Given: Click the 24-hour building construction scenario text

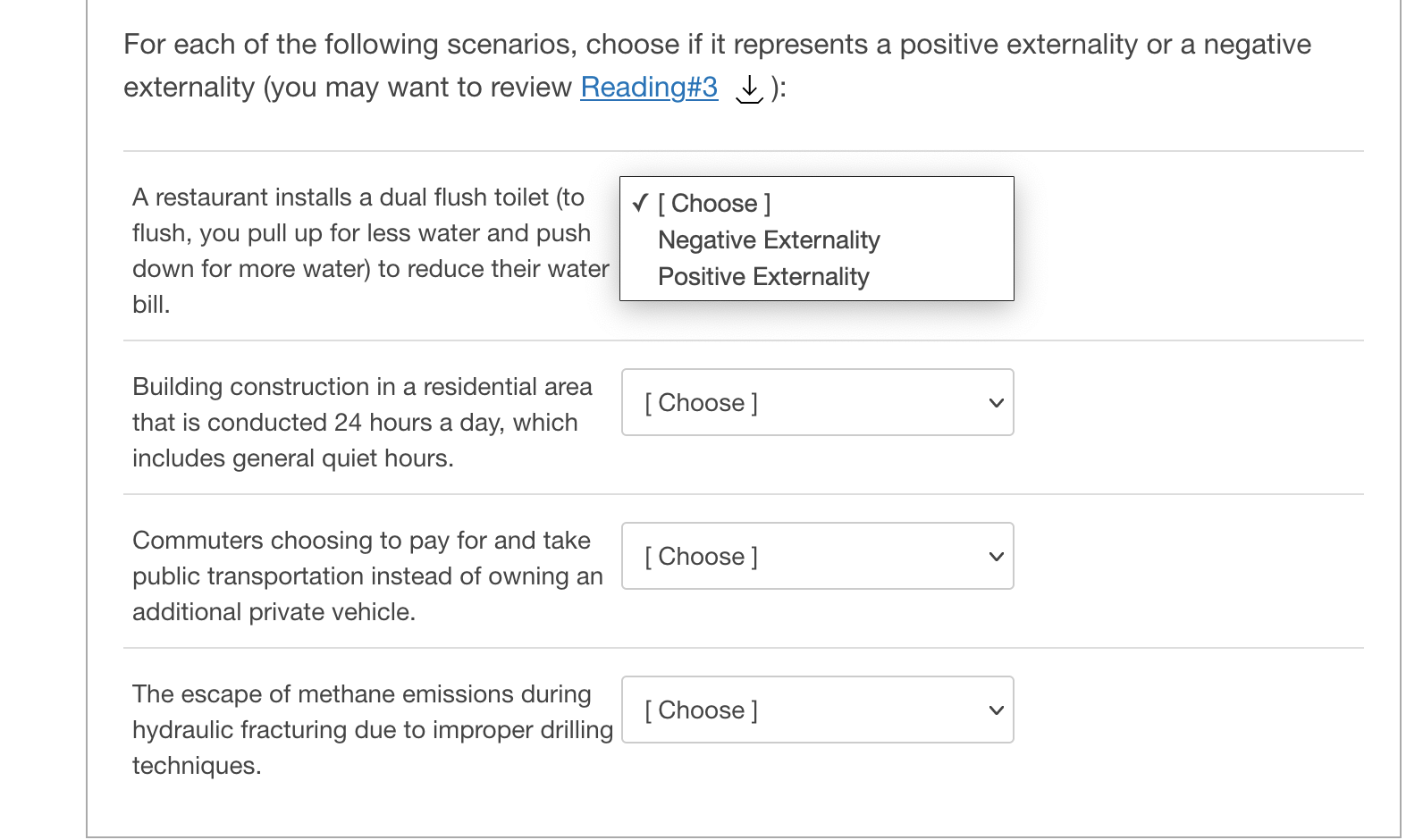Looking at the screenshot, I should pos(362,422).
